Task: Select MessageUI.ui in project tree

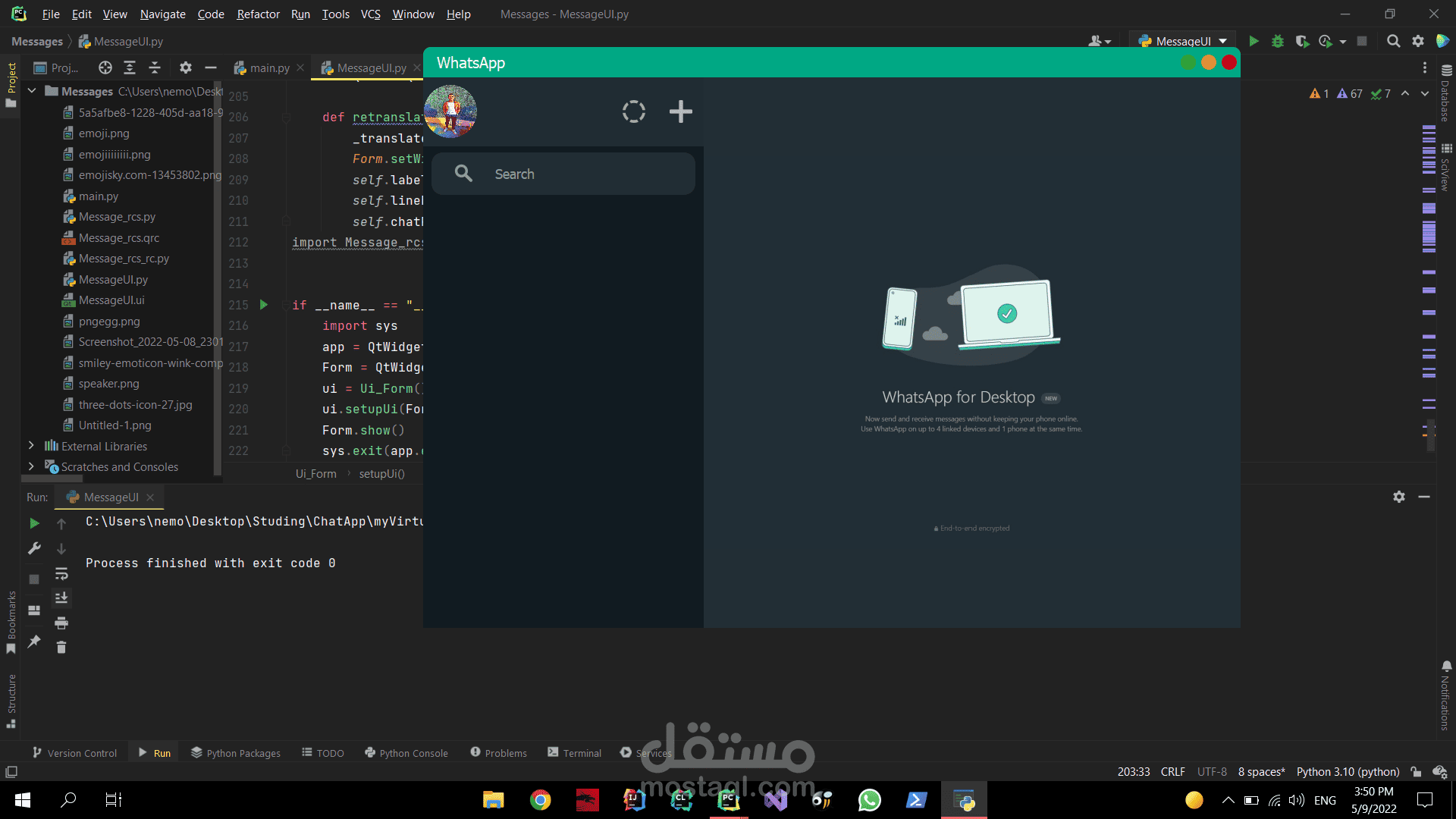Action: 111,300
